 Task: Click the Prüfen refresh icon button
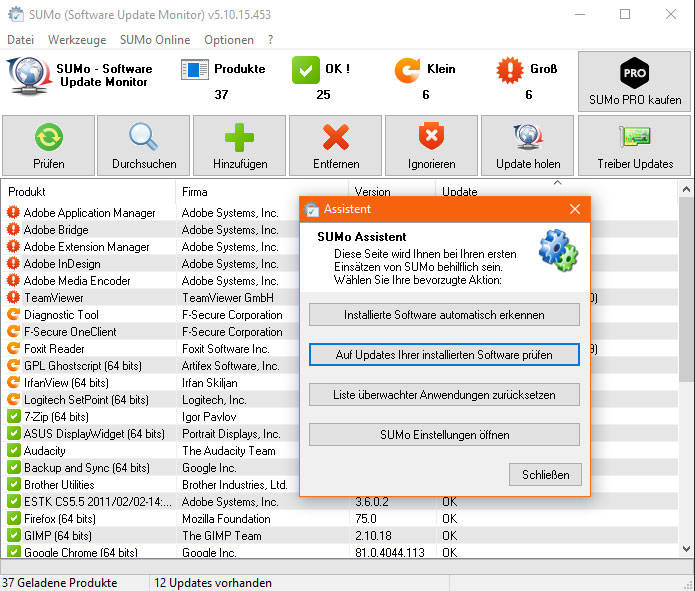[x=49, y=146]
